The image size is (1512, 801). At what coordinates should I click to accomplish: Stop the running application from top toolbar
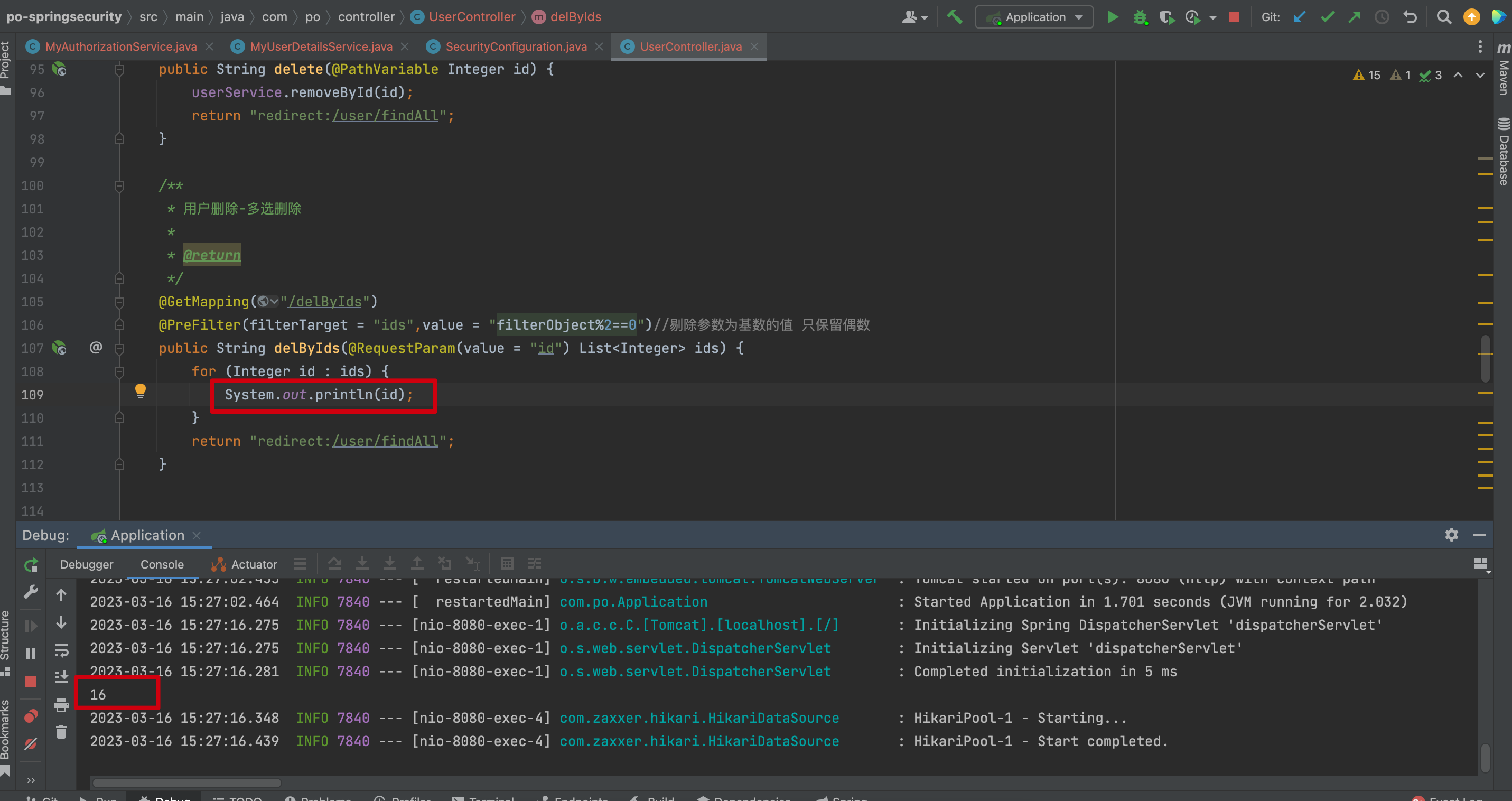tap(1234, 17)
